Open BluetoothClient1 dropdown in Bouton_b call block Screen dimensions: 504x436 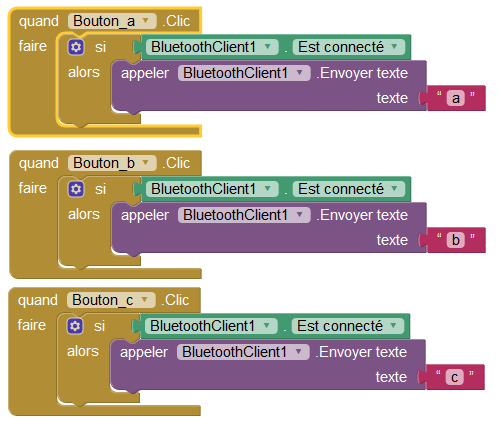[244, 215]
